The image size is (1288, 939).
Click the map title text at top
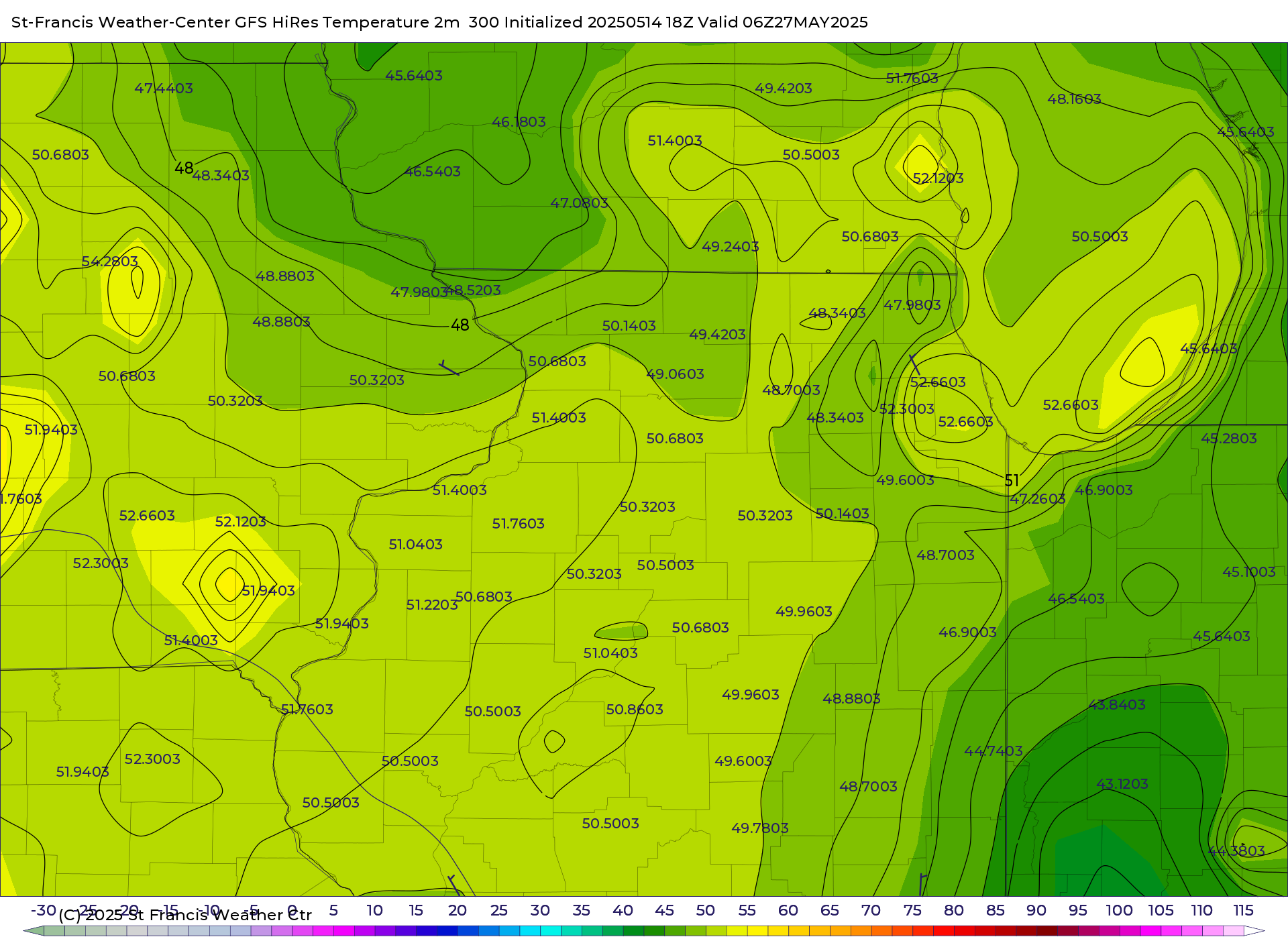click(x=440, y=22)
